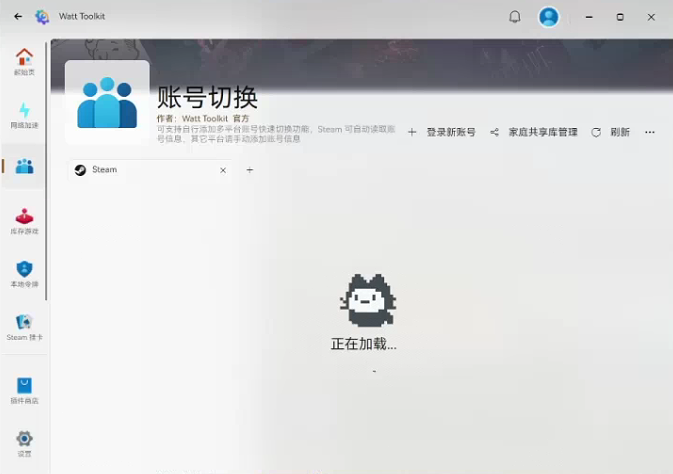Go back using the back arrow
The height and width of the screenshot is (474, 673).
pos(18,16)
